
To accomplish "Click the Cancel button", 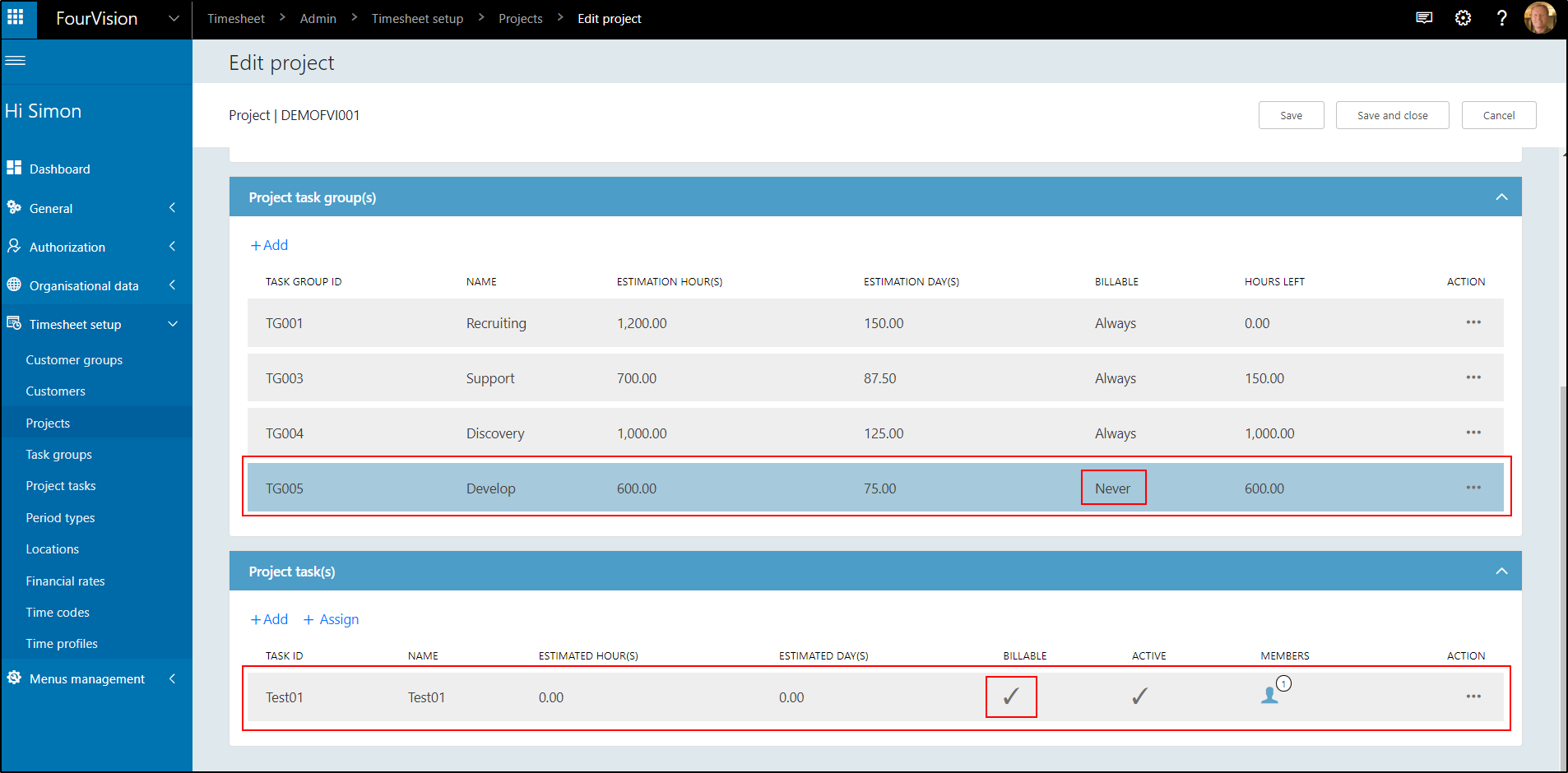I will [x=1498, y=115].
